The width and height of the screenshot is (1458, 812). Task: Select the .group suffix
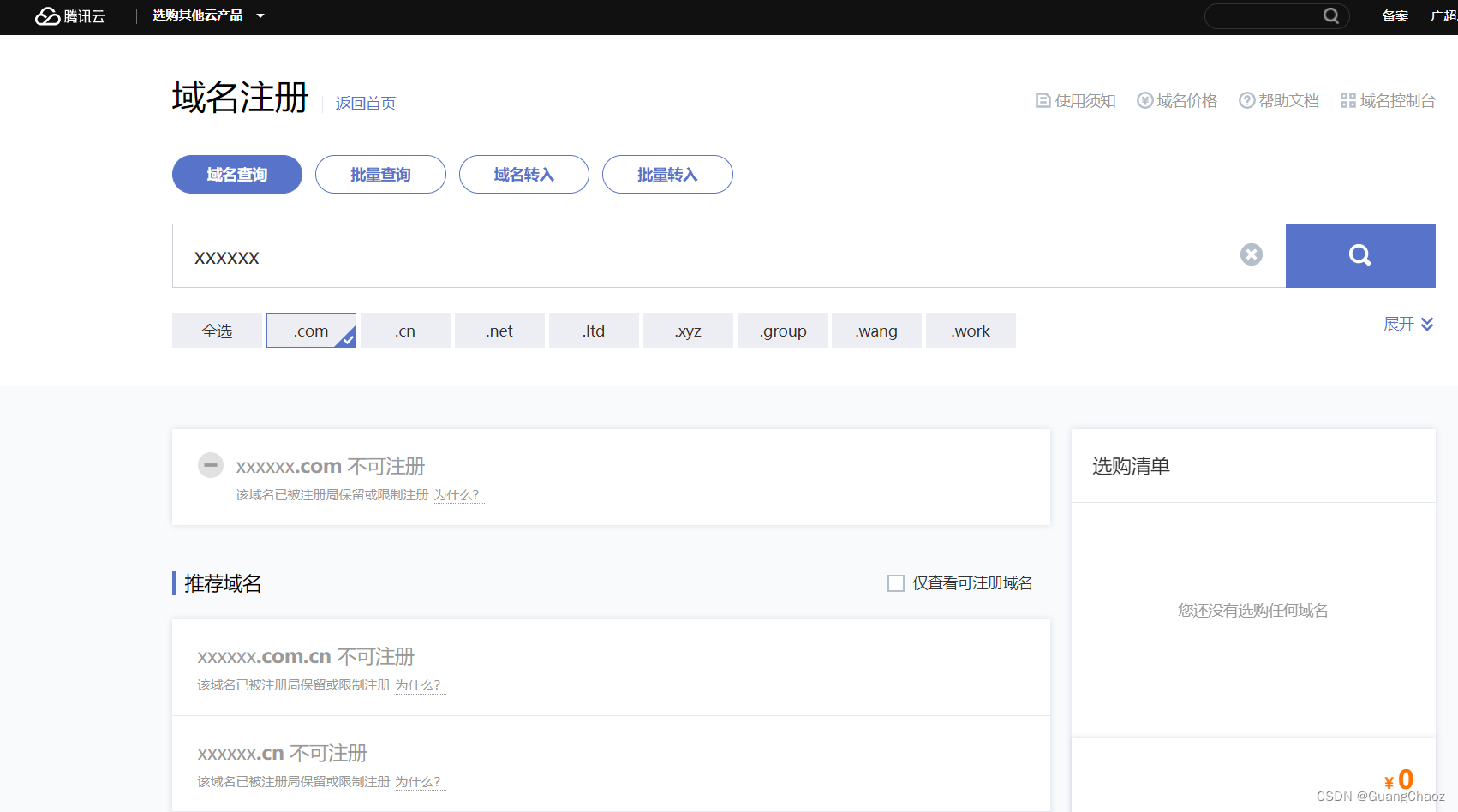coord(782,331)
